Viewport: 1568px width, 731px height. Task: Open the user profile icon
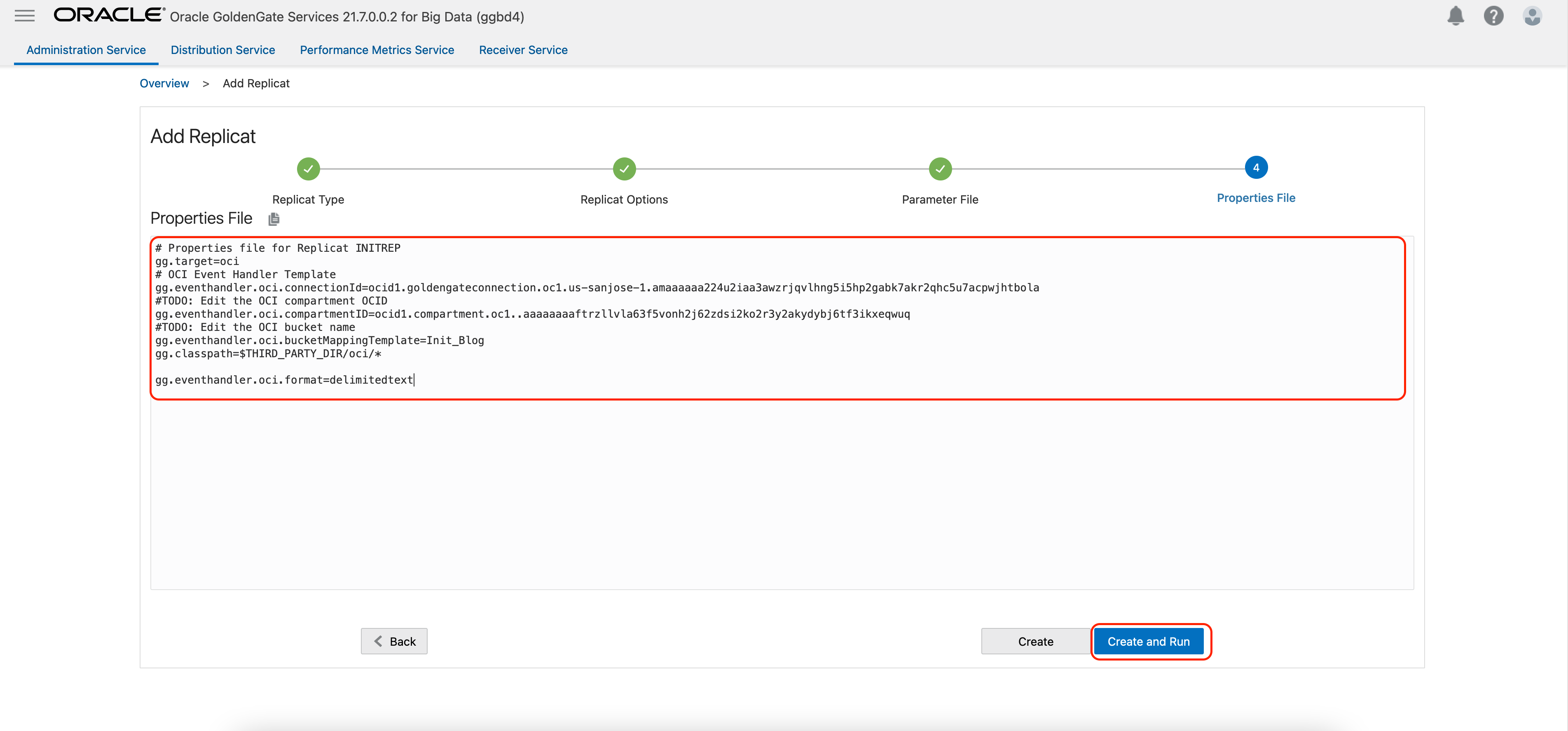(1532, 16)
